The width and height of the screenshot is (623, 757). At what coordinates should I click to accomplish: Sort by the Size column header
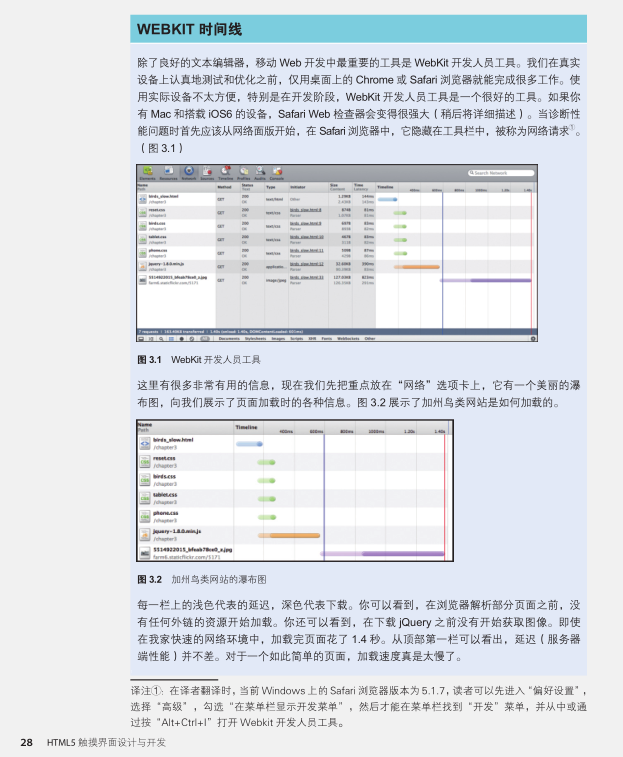click(x=340, y=187)
